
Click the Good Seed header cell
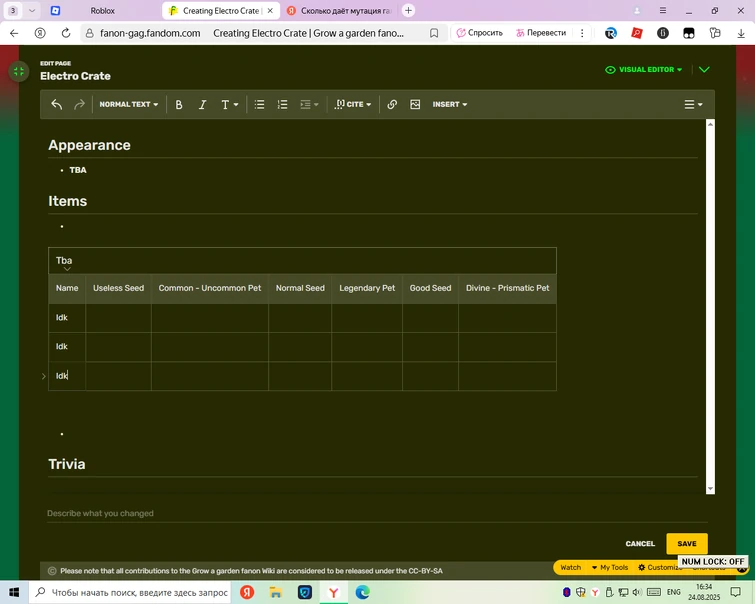430,289
